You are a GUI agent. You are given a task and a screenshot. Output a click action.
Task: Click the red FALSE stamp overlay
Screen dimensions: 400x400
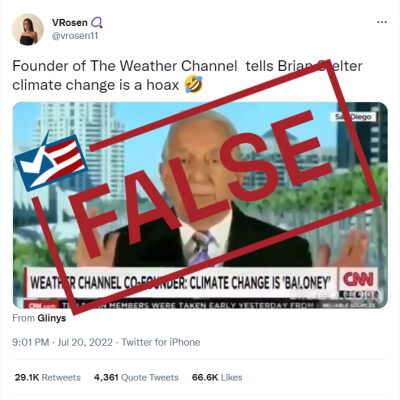point(207,187)
